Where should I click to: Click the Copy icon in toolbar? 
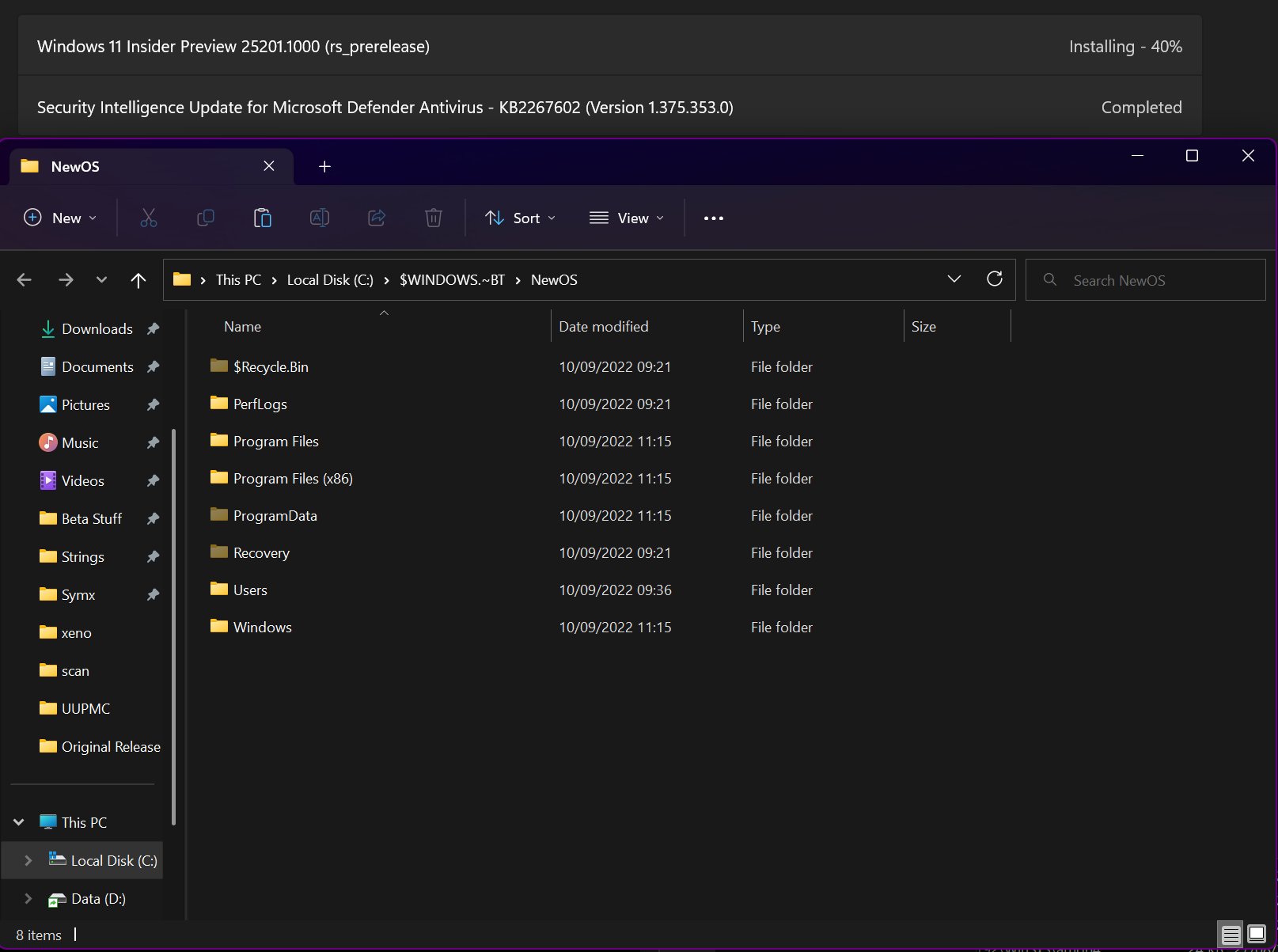pyautogui.click(x=205, y=218)
